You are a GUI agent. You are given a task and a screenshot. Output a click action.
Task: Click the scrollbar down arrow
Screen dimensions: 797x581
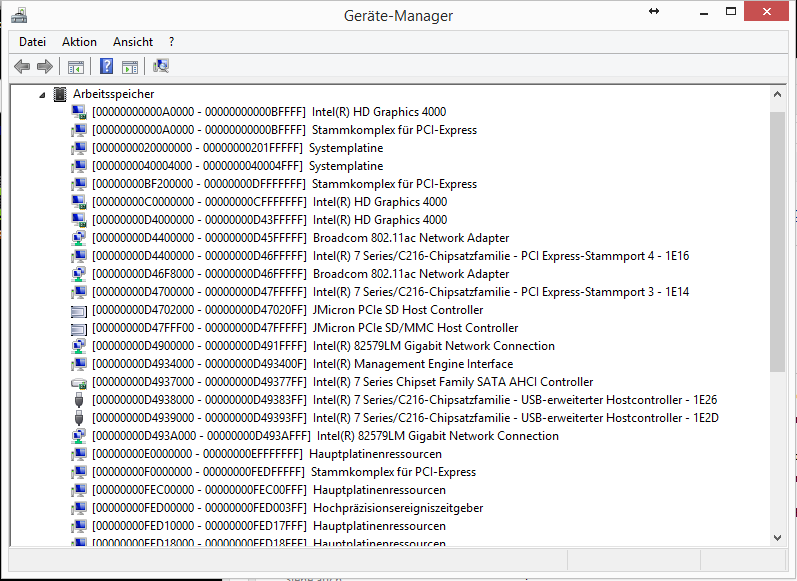(777, 537)
